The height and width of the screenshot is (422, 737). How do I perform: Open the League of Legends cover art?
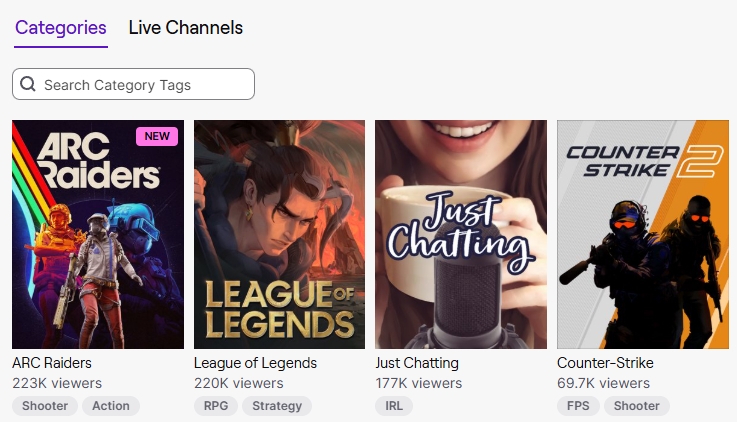coord(279,234)
